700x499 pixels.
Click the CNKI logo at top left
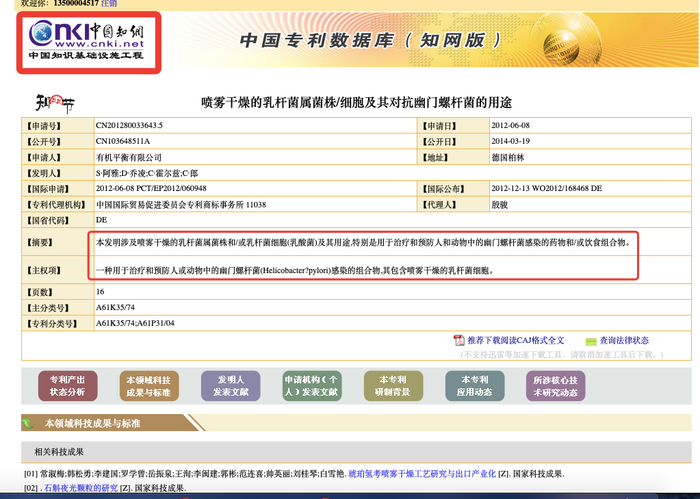click(88, 42)
